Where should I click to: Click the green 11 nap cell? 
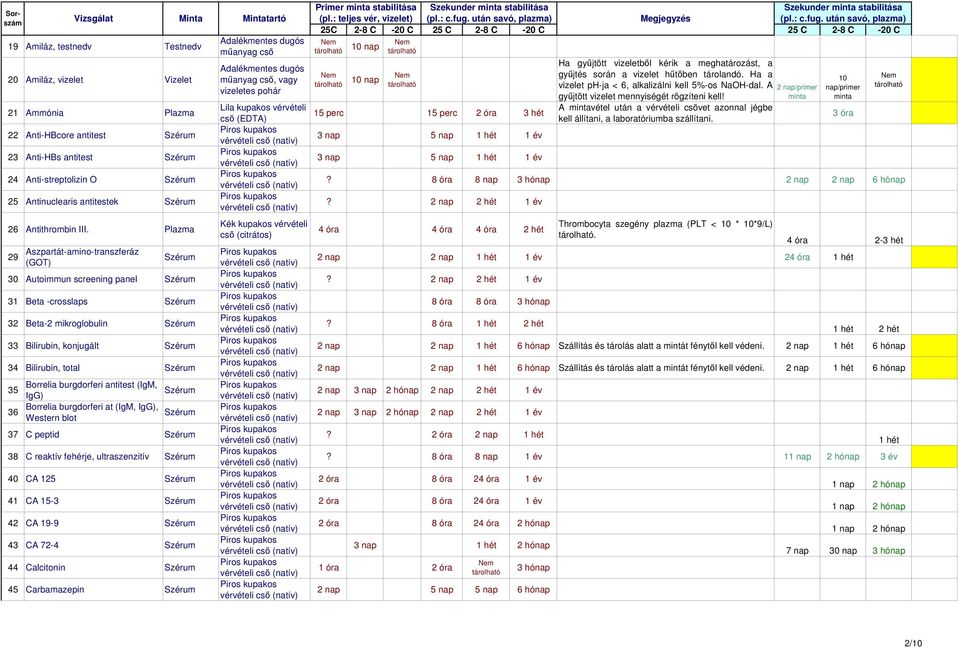pos(798,457)
